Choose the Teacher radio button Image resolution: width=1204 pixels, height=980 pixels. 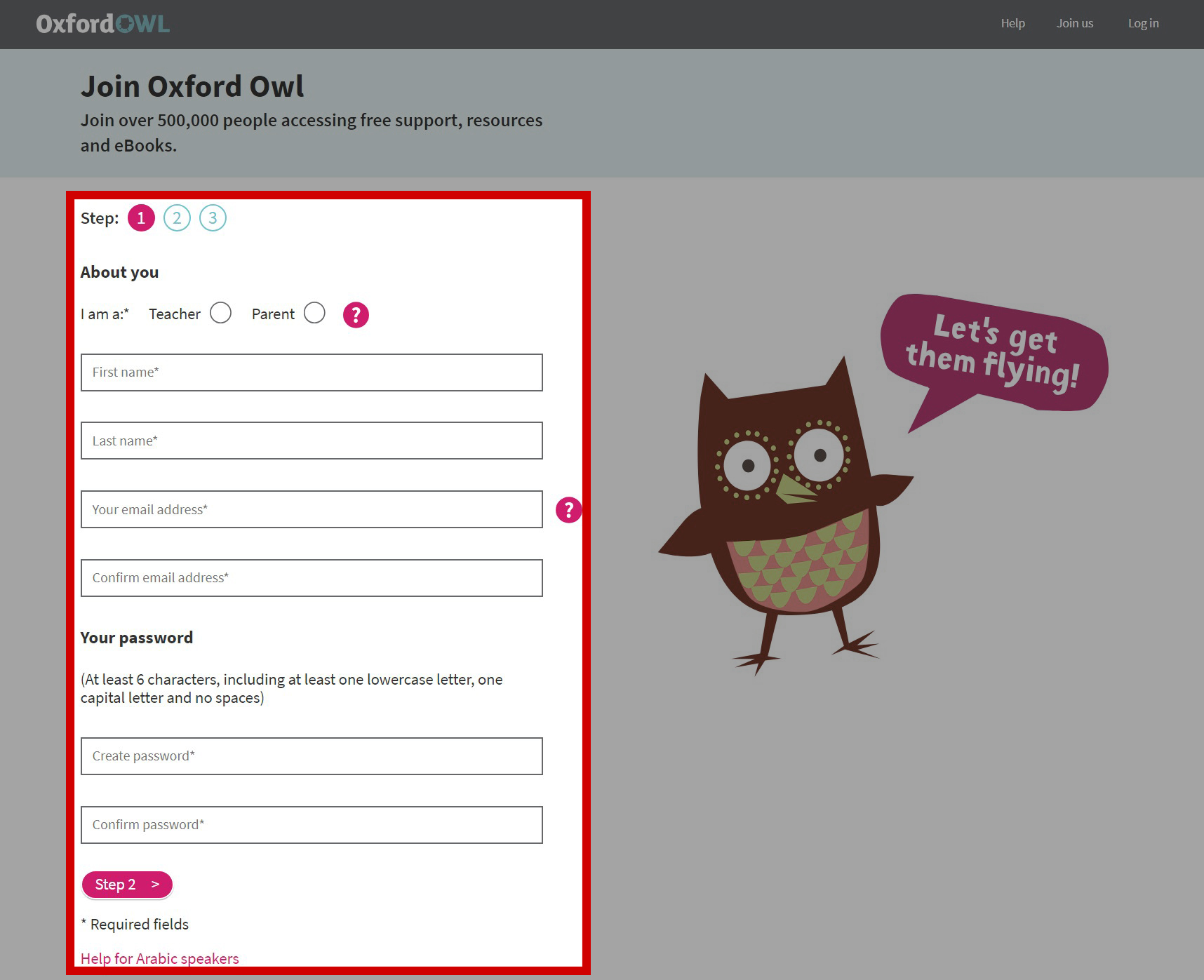(x=220, y=313)
